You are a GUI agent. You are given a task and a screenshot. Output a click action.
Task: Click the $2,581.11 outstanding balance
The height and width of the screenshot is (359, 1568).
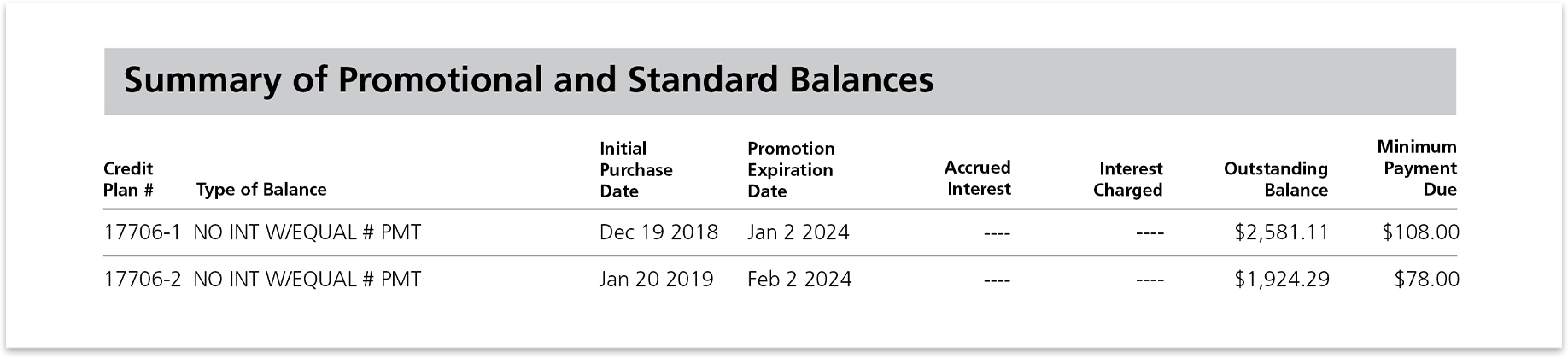(x=1281, y=232)
